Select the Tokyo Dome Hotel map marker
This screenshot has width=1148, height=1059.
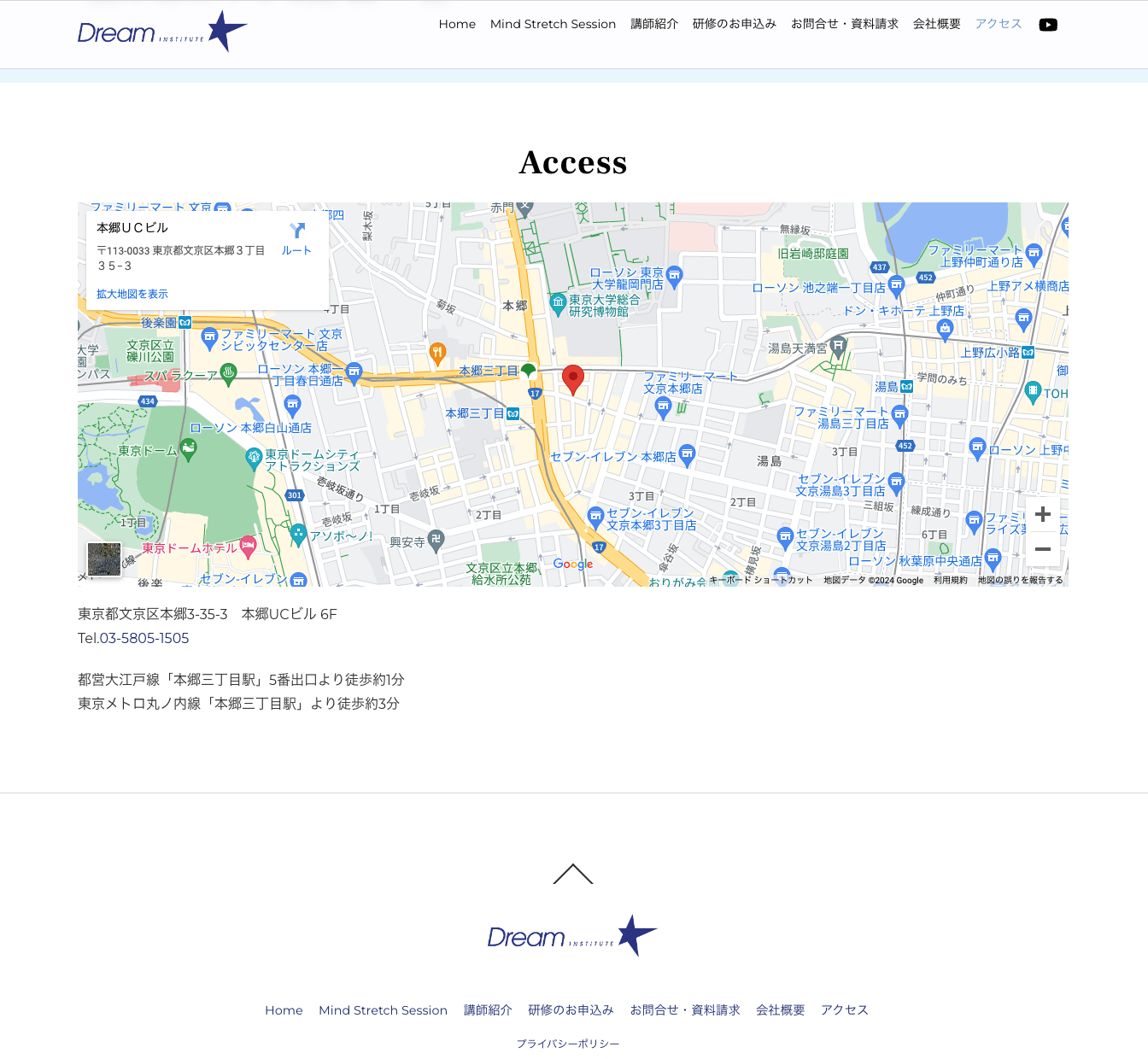tap(248, 547)
